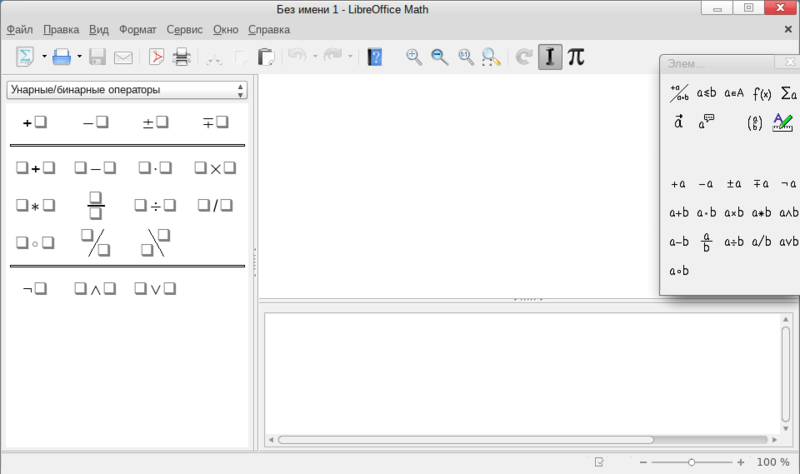The image size is (800, 474).
Task: Choose the Sigma Operators category in Elements window
Action: pos(788,94)
